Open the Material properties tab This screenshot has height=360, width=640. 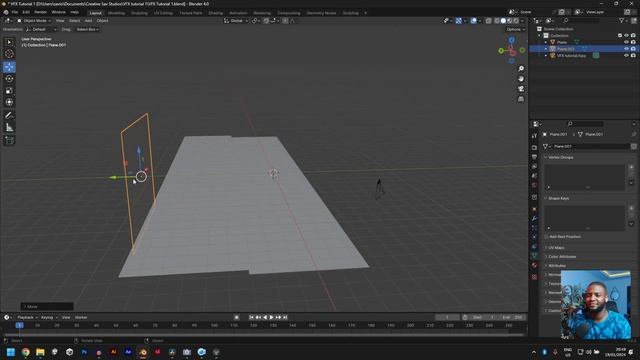click(534, 265)
